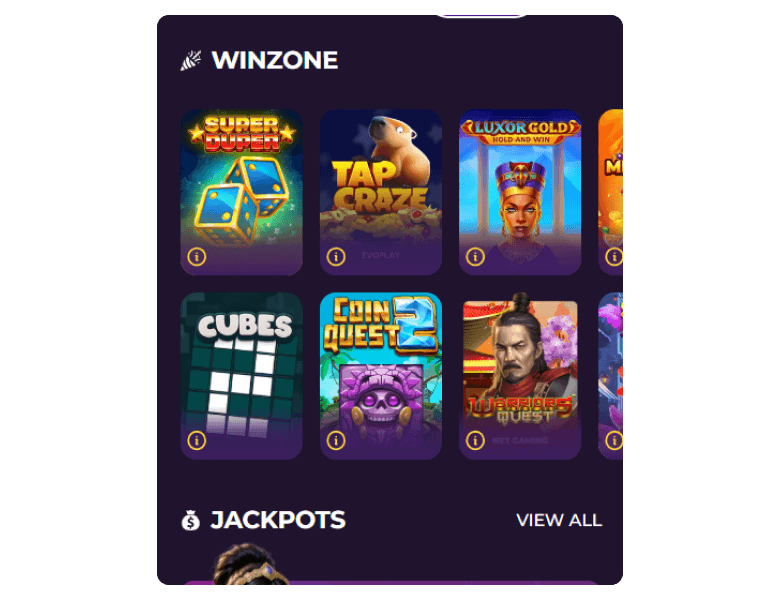The image size is (780, 600).
Task: Open info for Super Duper game
Action: pyautogui.click(x=196, y=257)
